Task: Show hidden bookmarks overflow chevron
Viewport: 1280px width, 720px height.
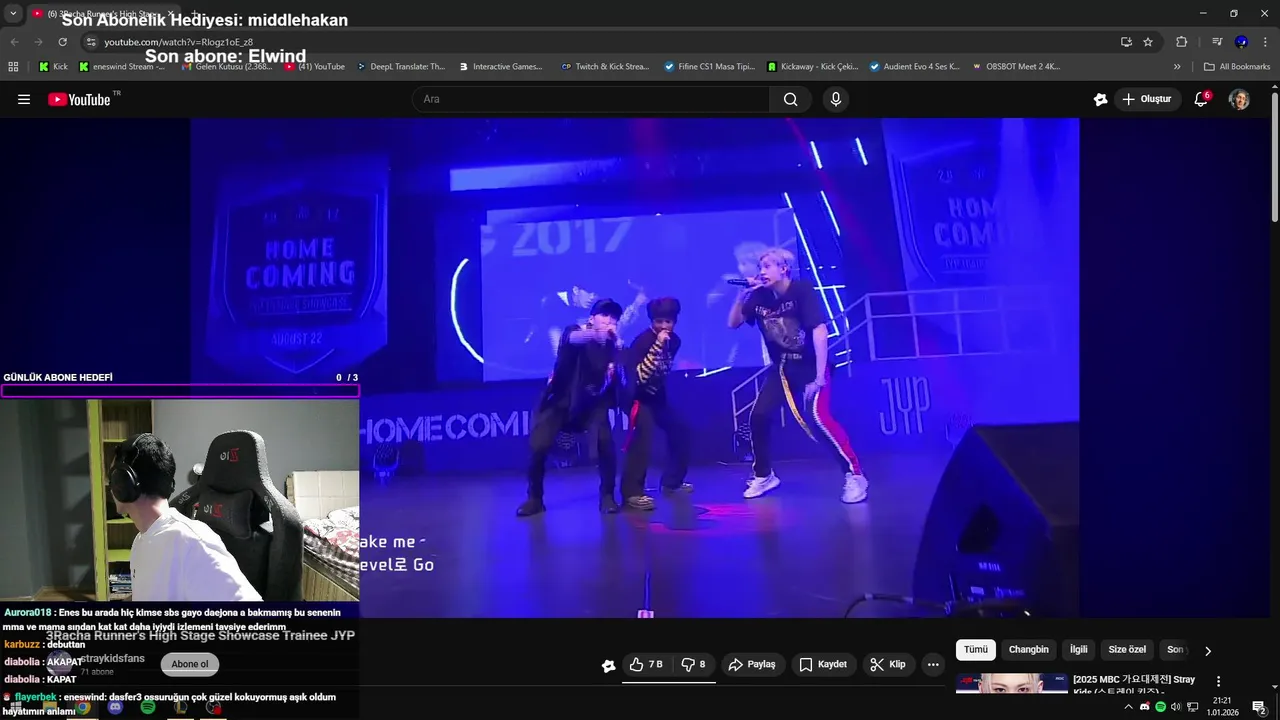Action: (1177, 67)
